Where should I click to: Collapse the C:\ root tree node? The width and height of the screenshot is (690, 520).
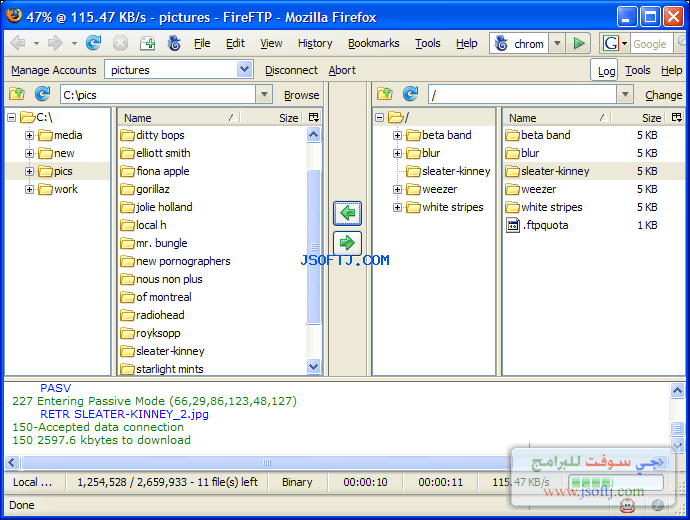point(12,117)
